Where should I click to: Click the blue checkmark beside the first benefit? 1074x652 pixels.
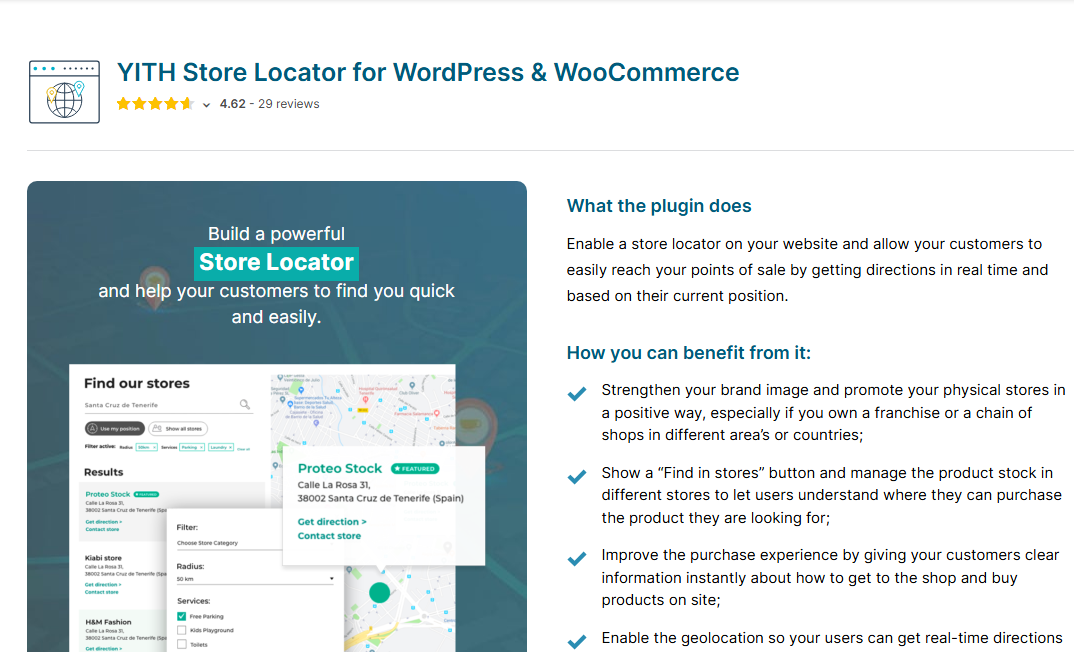[x=576, y=394]
